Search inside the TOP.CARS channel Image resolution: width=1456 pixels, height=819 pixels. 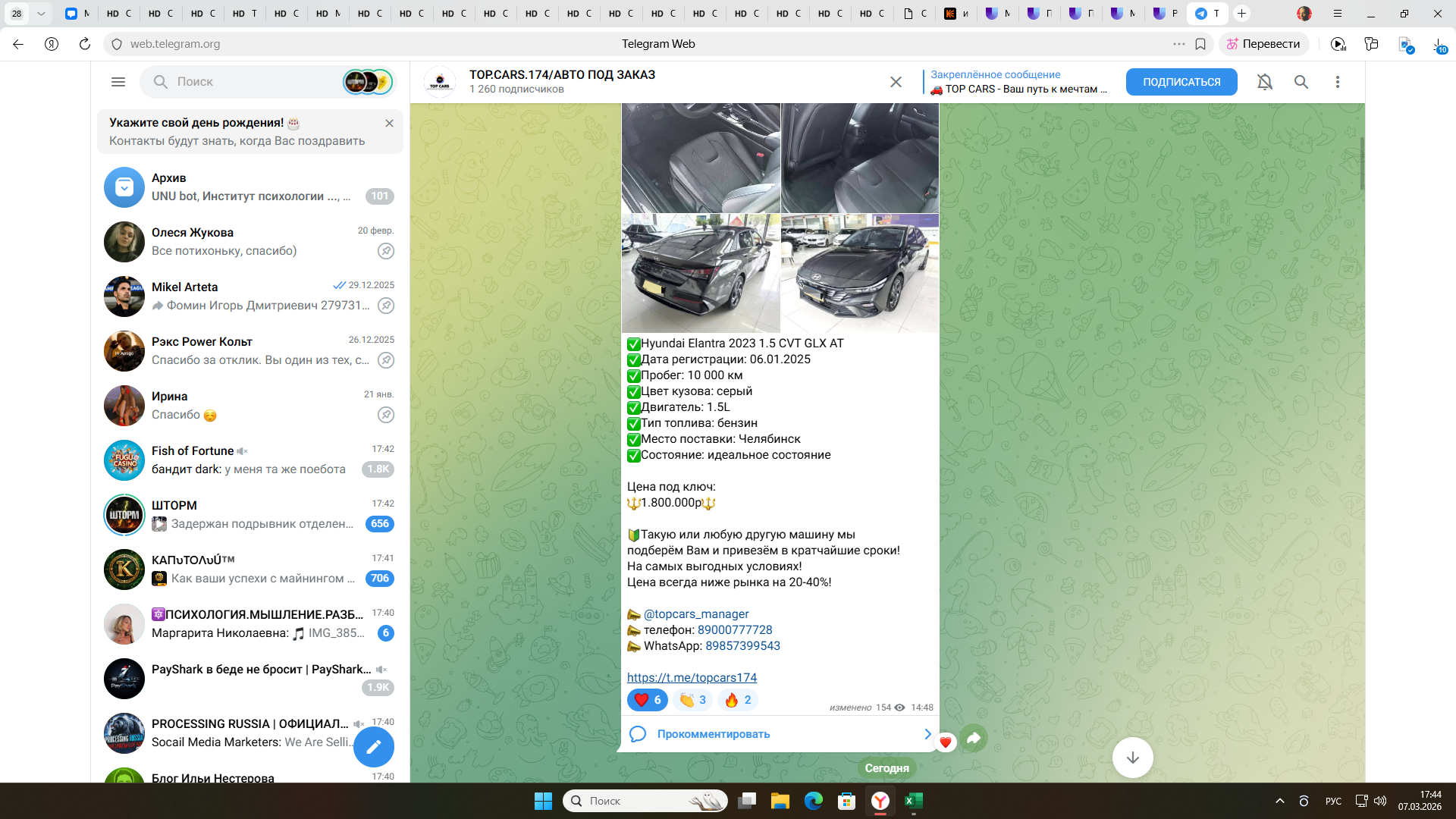1301,82
